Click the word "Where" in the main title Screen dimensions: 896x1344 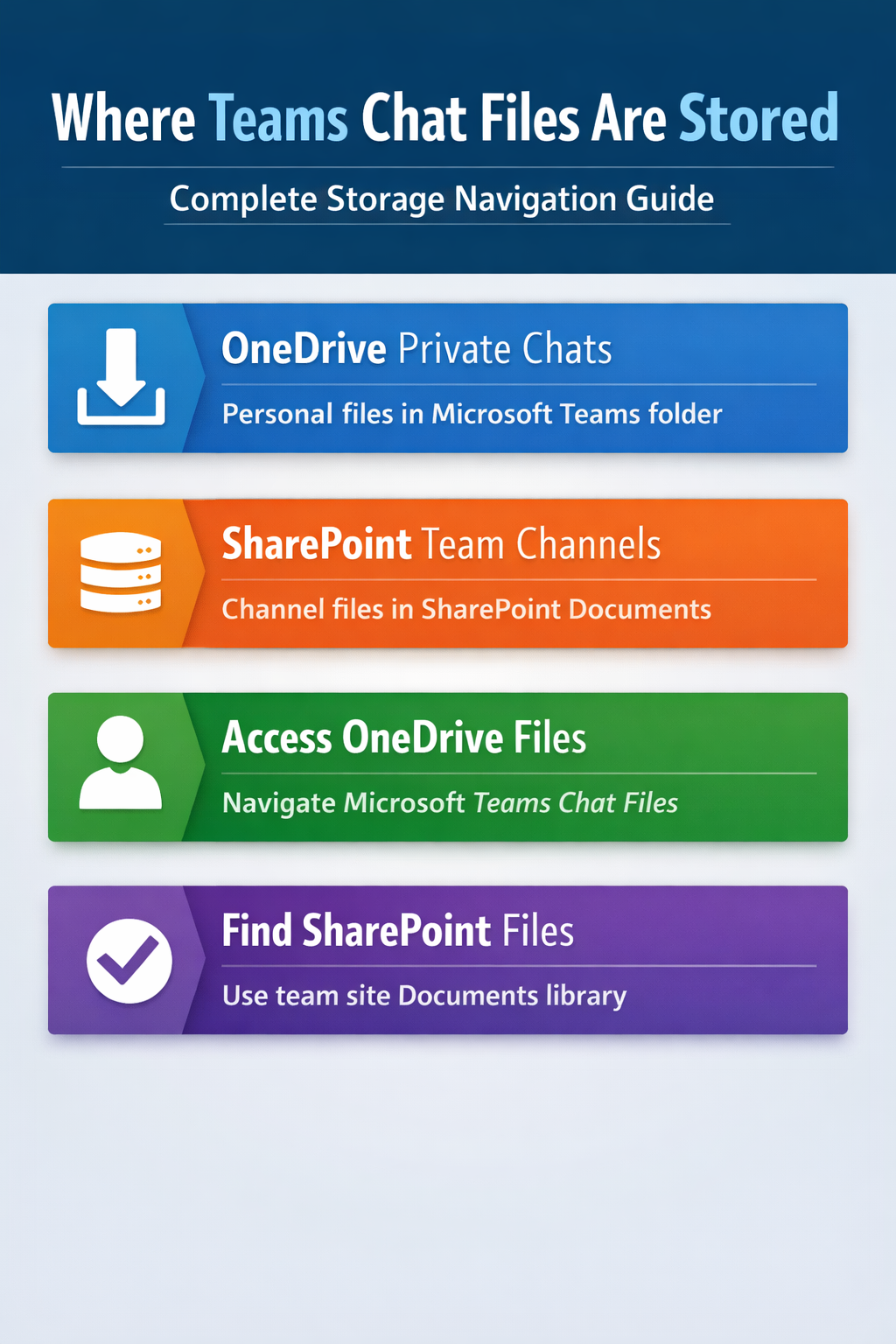(x=123, y=119)
